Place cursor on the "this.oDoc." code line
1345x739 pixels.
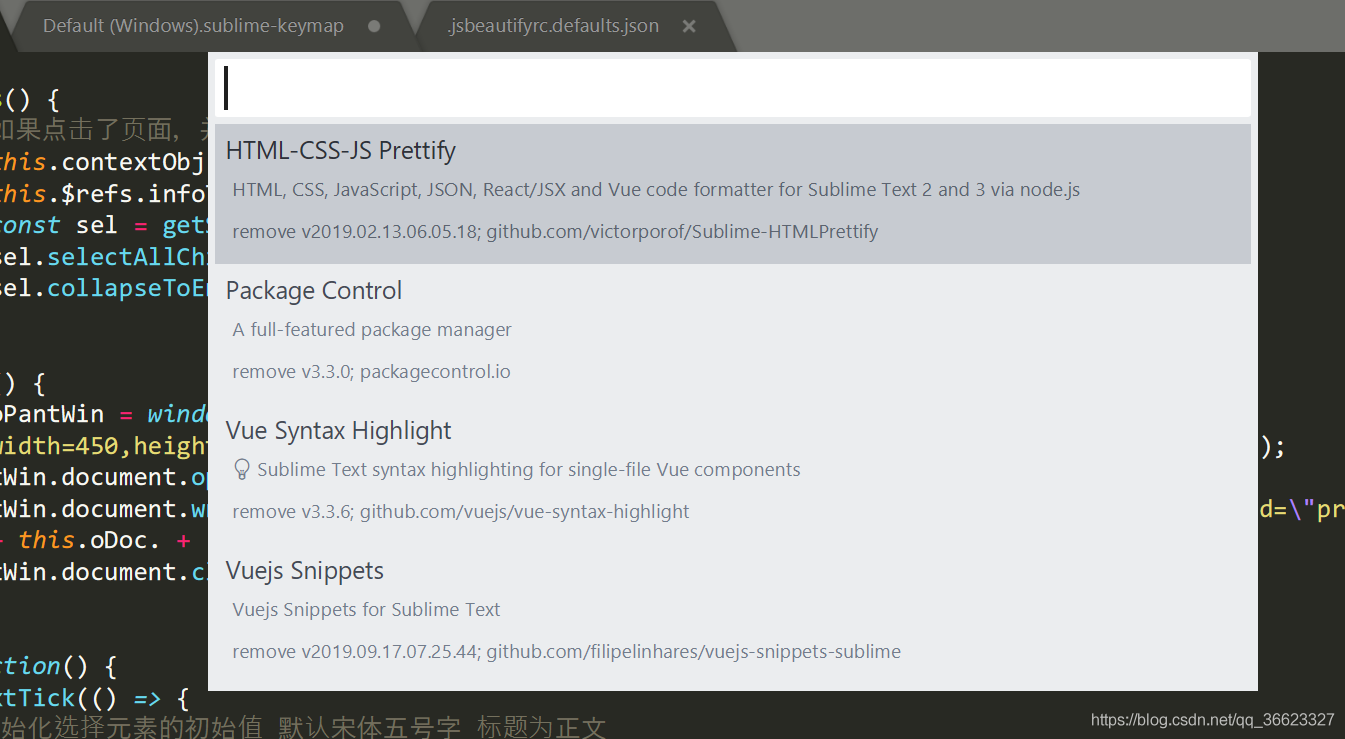pos(100,541)
